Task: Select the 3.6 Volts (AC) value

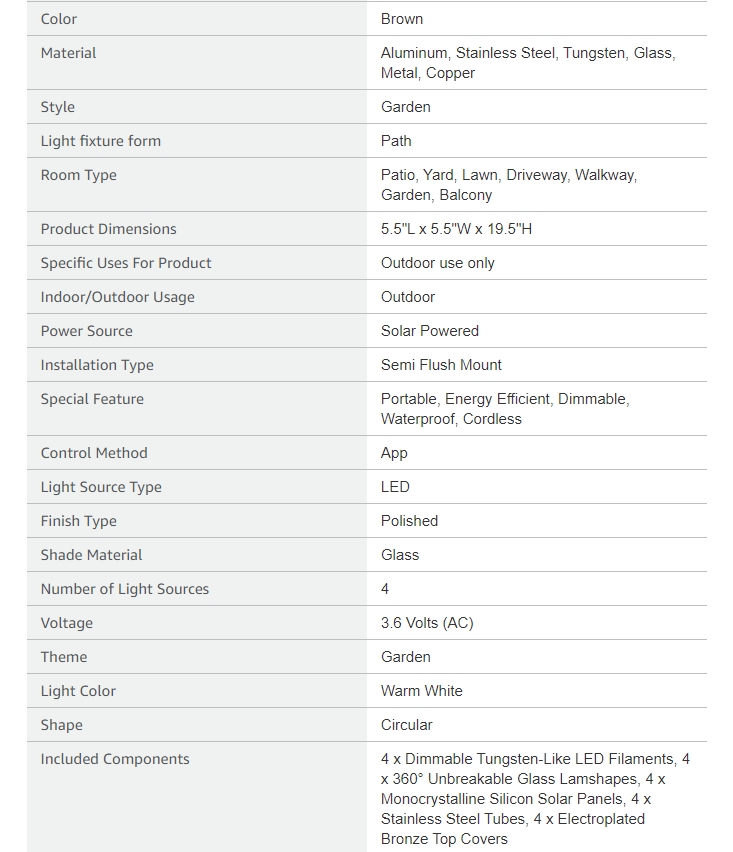Action: pyautogui.click(x=427, y=623)
